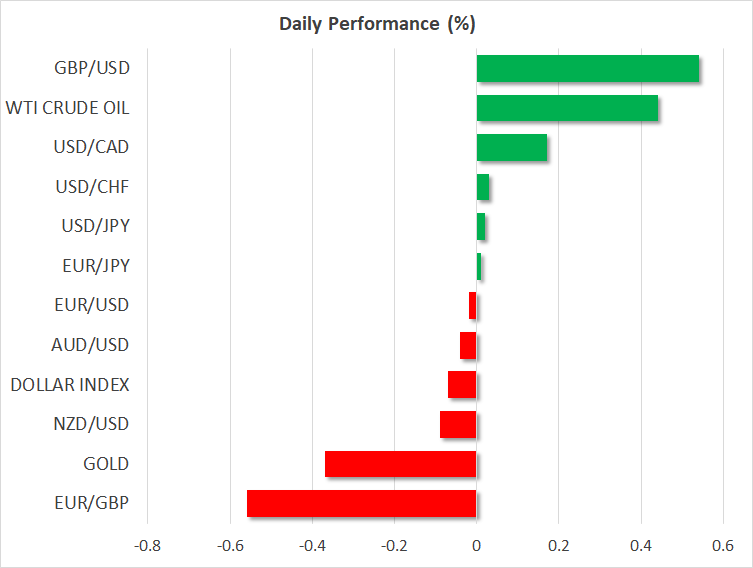The image size is (753, 568).
Task: Select the red Gold bar
Action: click(401, 464)
